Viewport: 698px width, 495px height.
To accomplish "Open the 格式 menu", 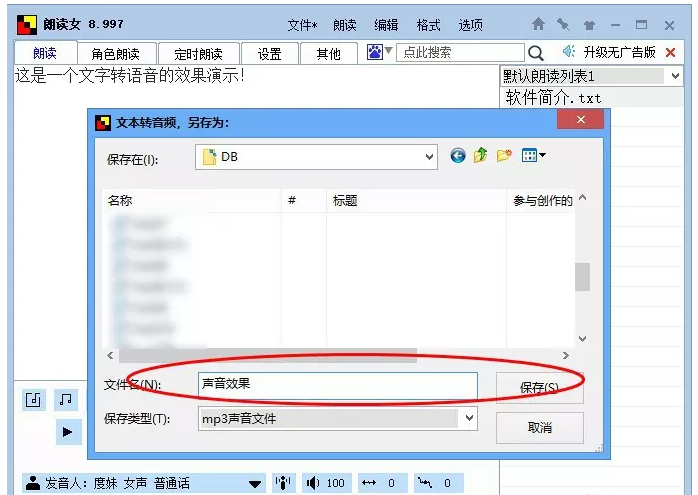I will pyautogui.click(x=428, y=25).
